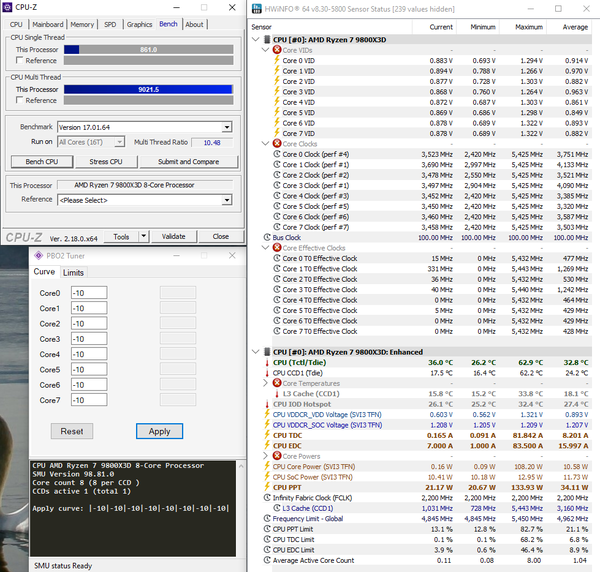The width and height of the screenshot is (600, 572).
Task: Switch to Limits tab in PBO2 Tuner
Action: click(73, 272)
